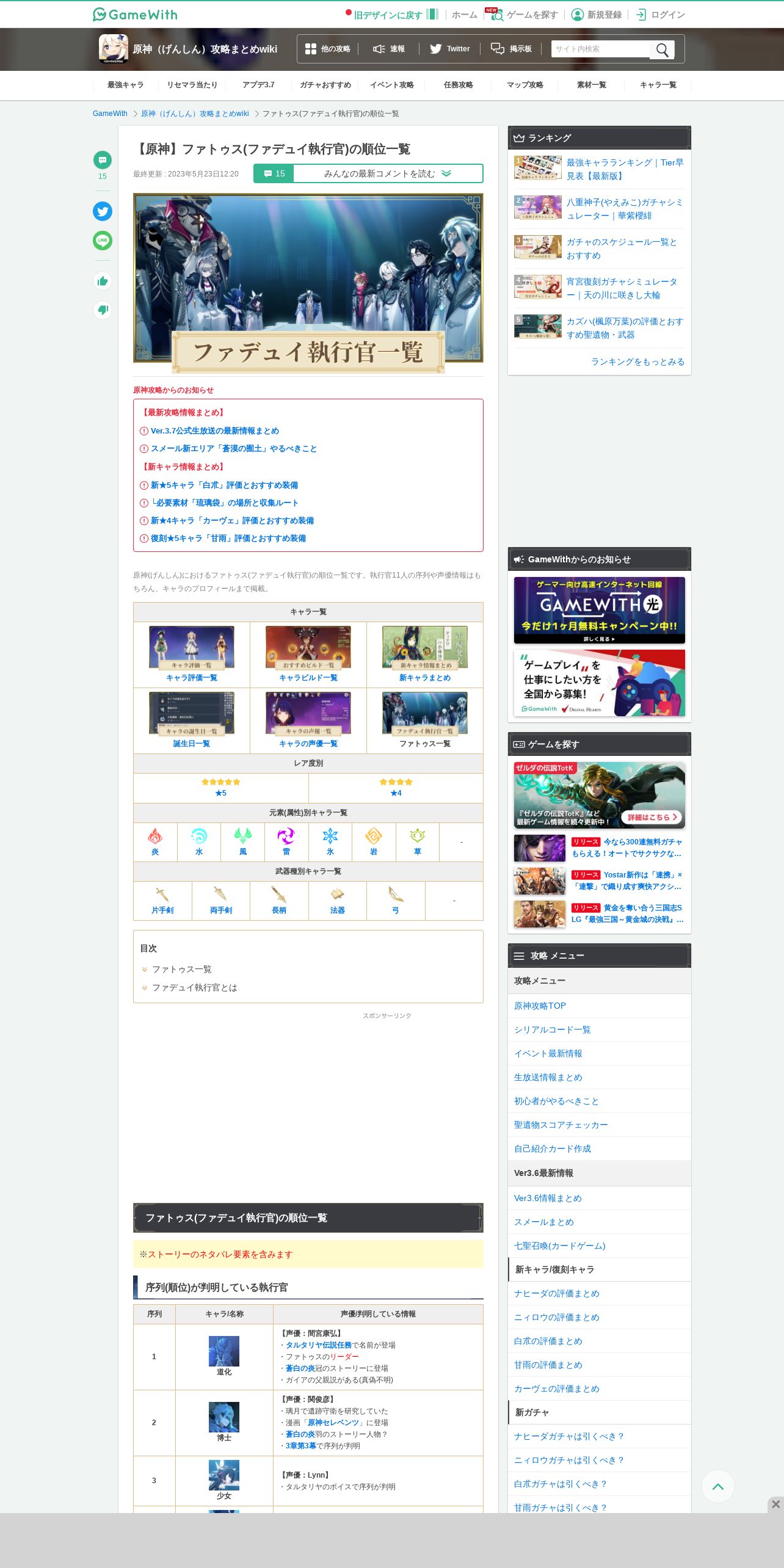This screenshot has width=784, height=1568.
Task: Open キャラ一覧 nav tab
Action: click(x=658, y=85)
